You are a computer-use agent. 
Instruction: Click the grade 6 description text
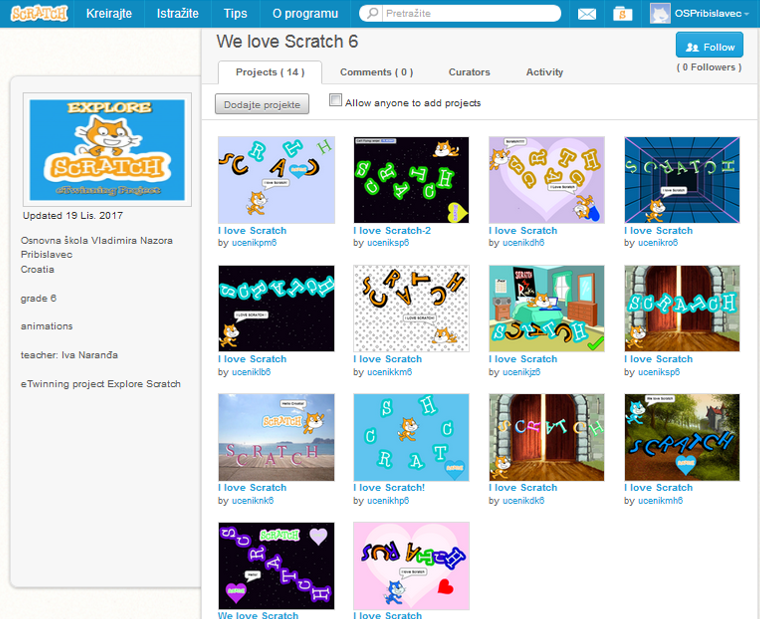pos(38,299)
